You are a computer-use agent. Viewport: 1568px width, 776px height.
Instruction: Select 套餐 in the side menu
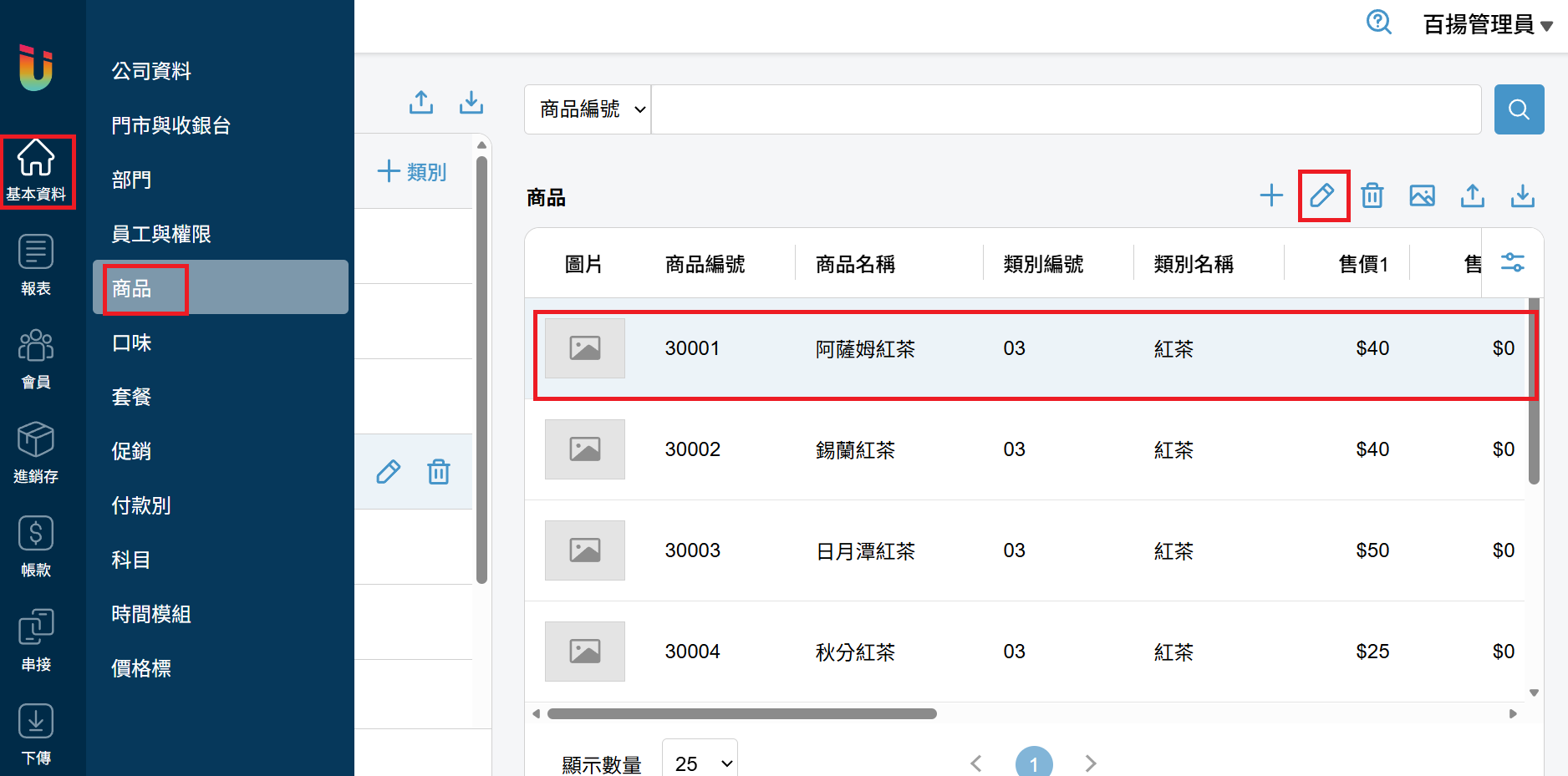point(132,397)
